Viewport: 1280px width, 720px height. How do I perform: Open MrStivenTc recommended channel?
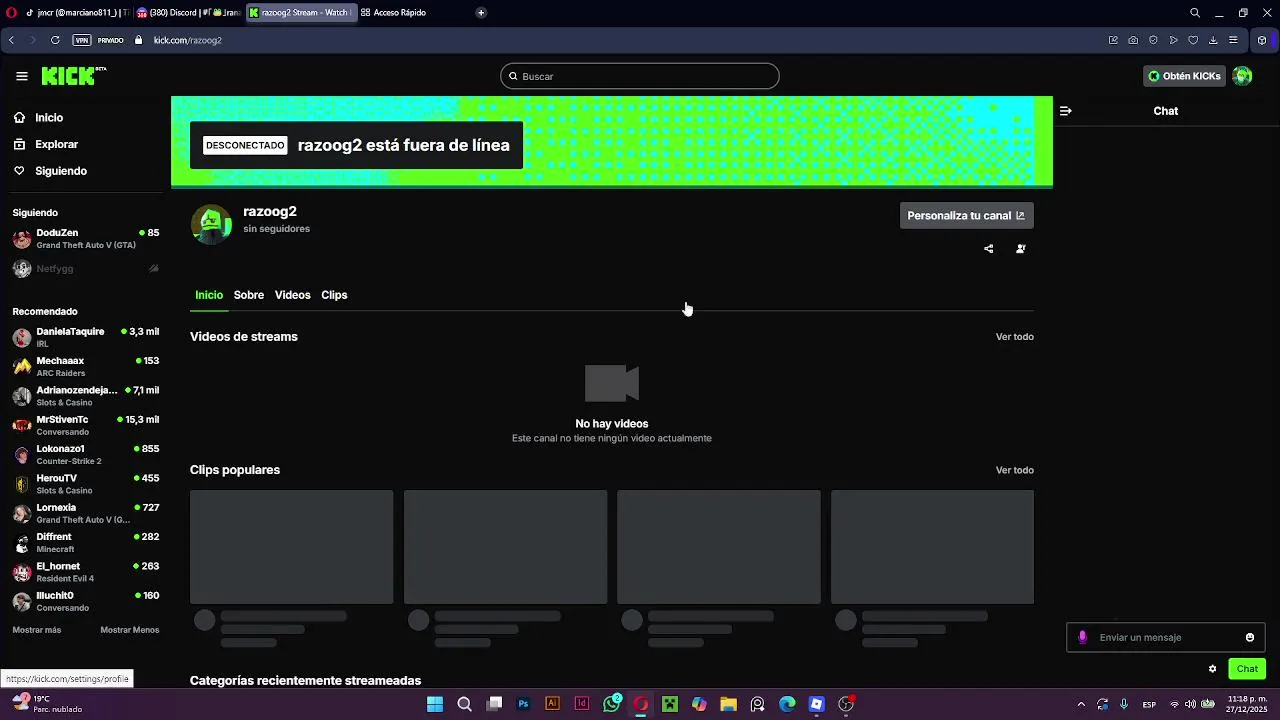point(86,425)
